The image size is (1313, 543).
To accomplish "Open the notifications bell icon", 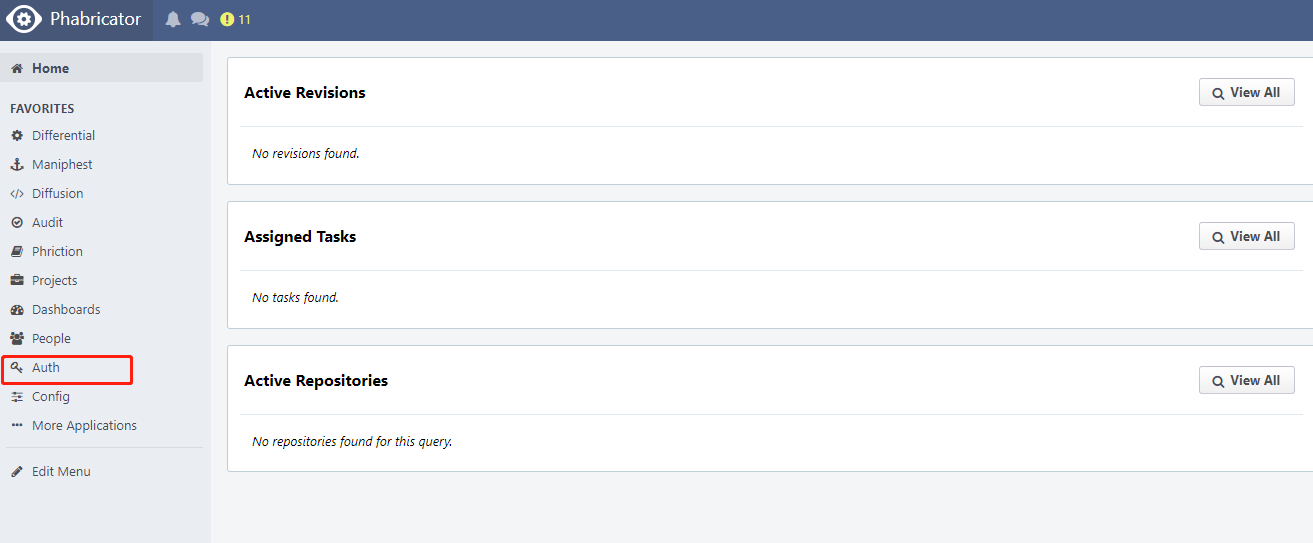I will tap(173, 19).
